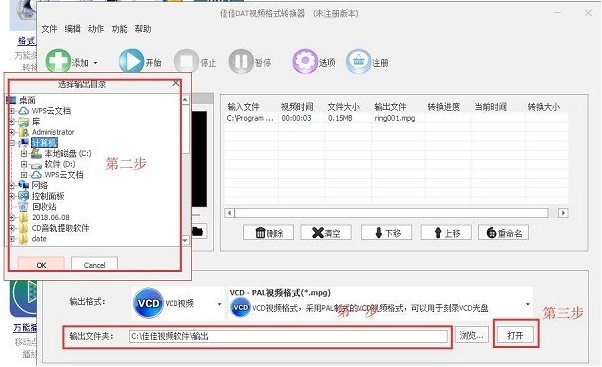The height and width of the screenshot is (367, 602).
Task: Open the 功能 menu
Action: 119,29
